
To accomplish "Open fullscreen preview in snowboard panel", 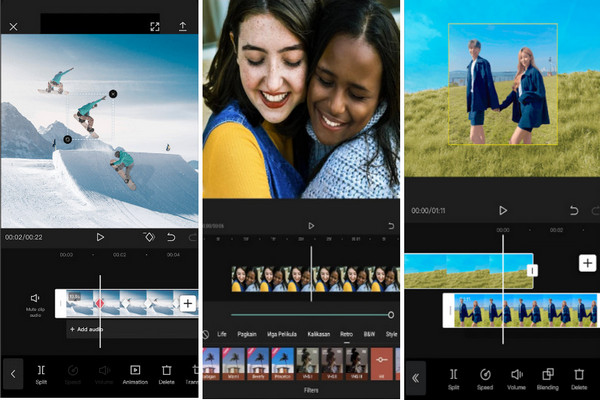I will click(x=155, y=26).
